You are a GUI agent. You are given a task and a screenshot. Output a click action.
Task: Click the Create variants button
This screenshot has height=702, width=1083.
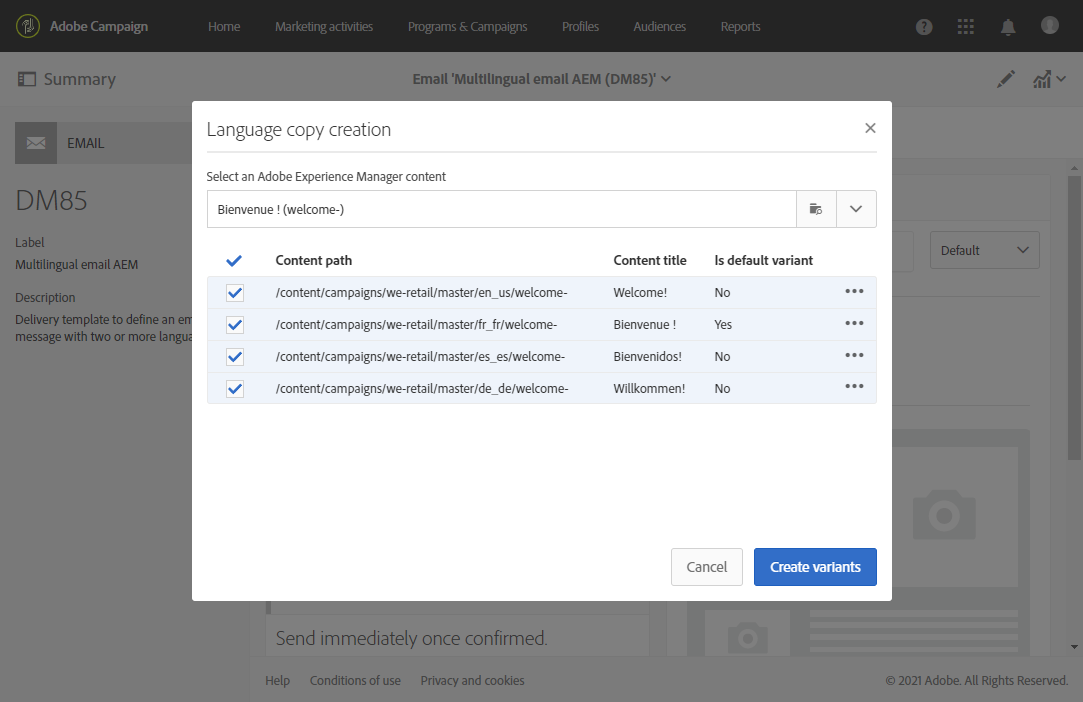pos(815,567)
